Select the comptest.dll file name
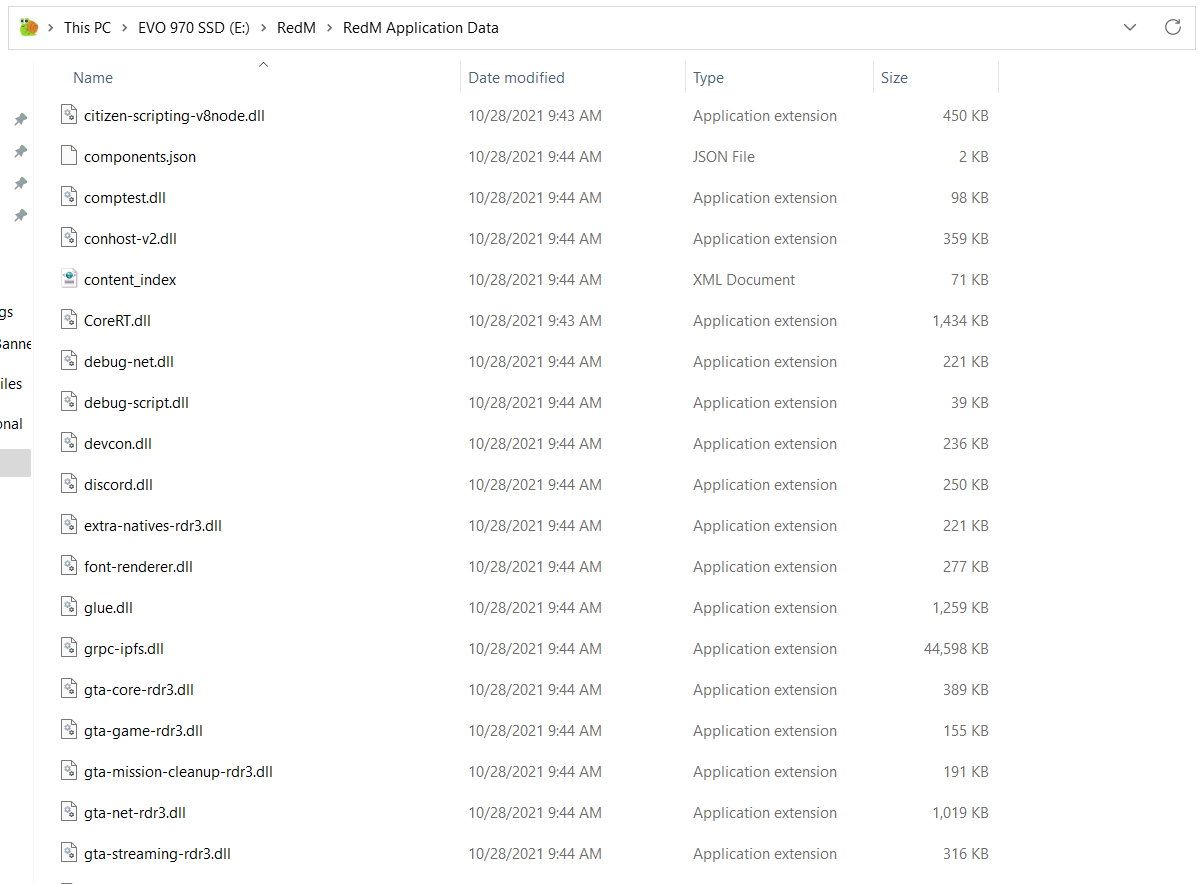 pyautogui.click(x=125, y=197)
